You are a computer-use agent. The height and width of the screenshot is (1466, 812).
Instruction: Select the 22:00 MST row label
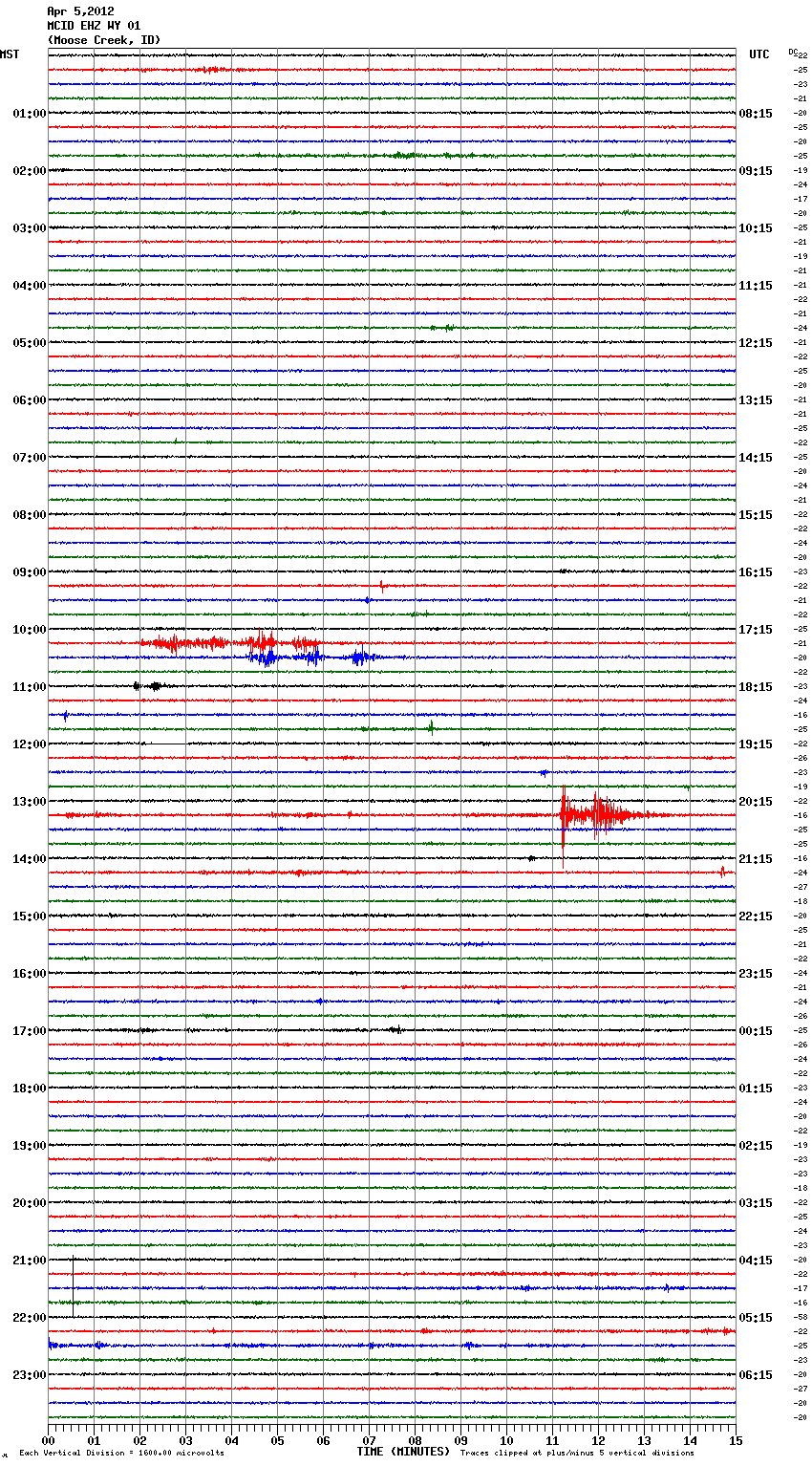pos(30,1318)
